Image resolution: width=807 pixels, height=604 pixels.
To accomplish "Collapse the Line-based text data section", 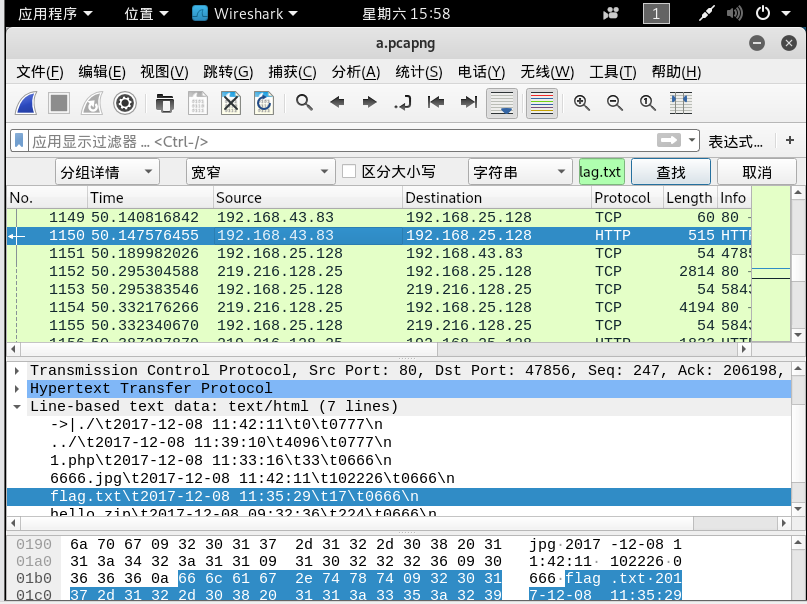I will tap(17, 406).
